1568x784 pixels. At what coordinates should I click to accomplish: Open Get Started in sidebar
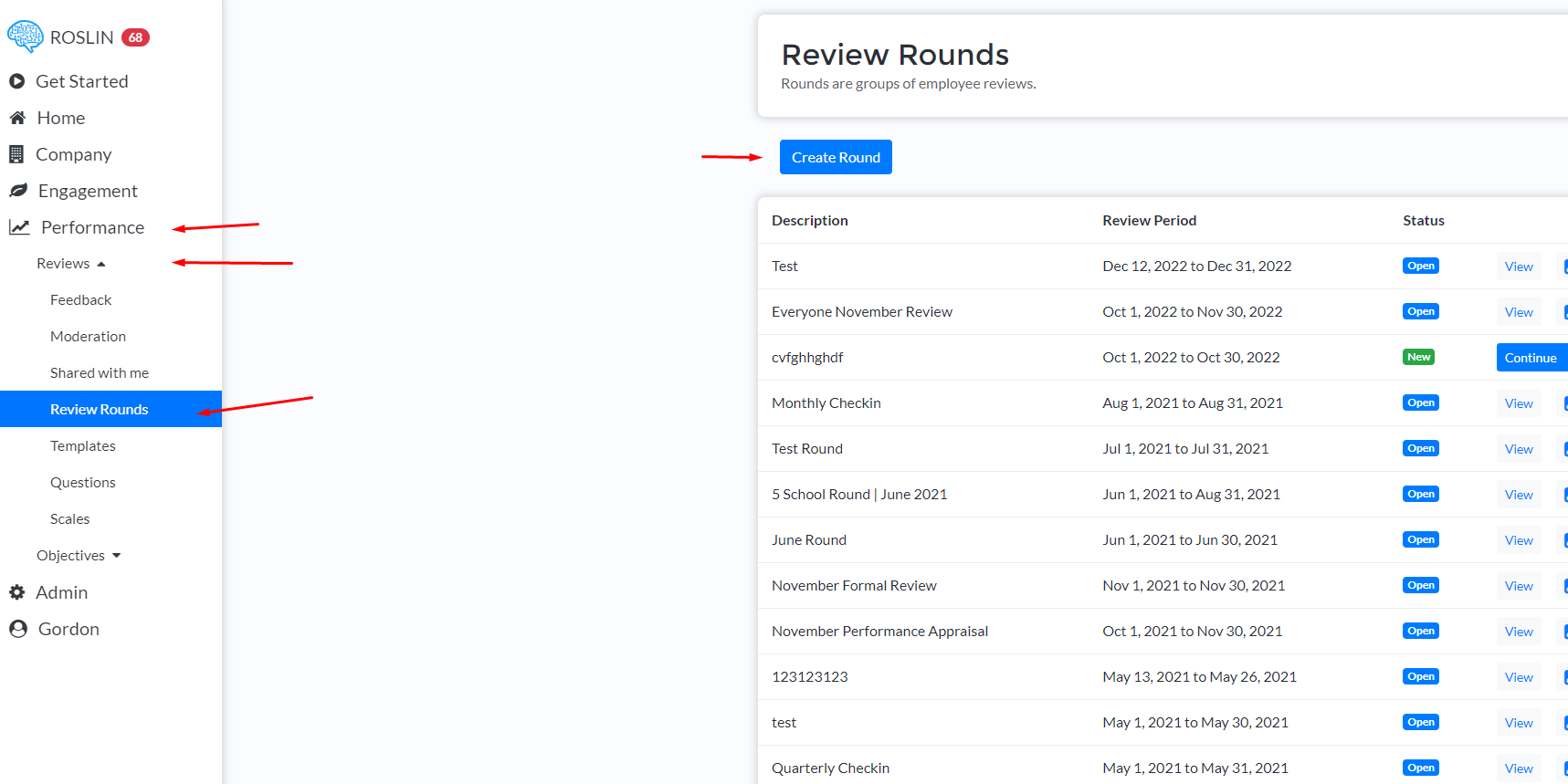tap(82, 81)
